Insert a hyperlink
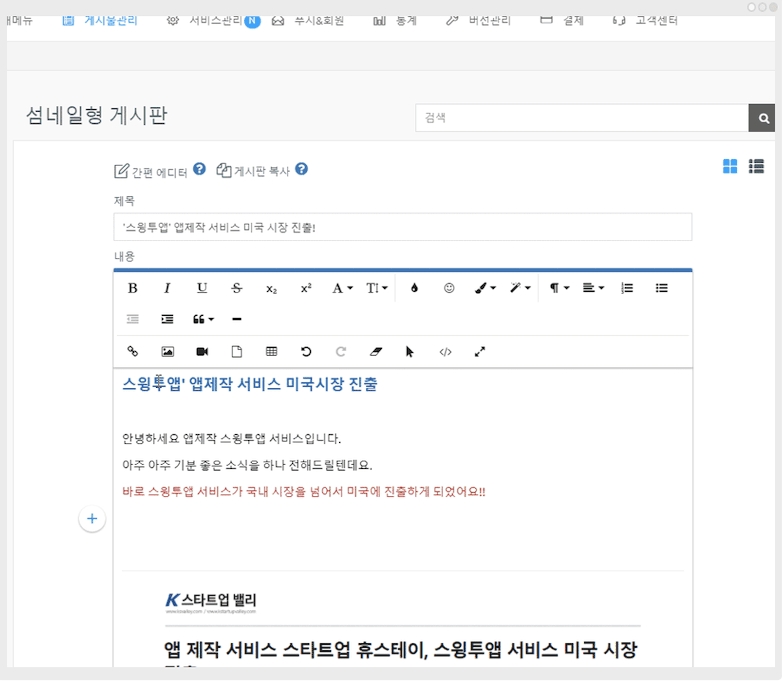The width and height of the screenshot is (783, 682). pos(132,351)
